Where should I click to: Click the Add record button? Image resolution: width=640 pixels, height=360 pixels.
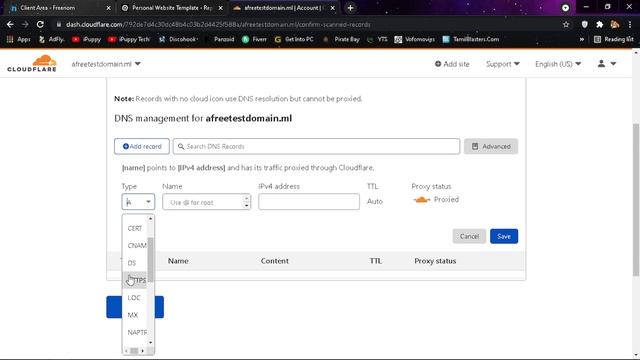(x=142, y=146)
